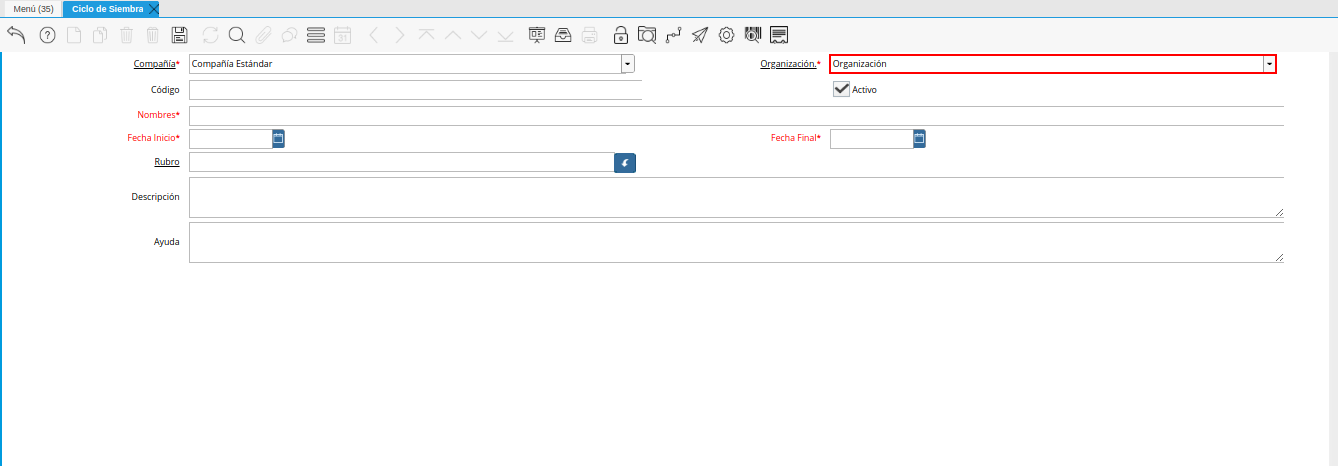Screen dimensions: 1338x466
Task: Select the Ciclo de Siembra tab
Action: (x=107, y=8)
